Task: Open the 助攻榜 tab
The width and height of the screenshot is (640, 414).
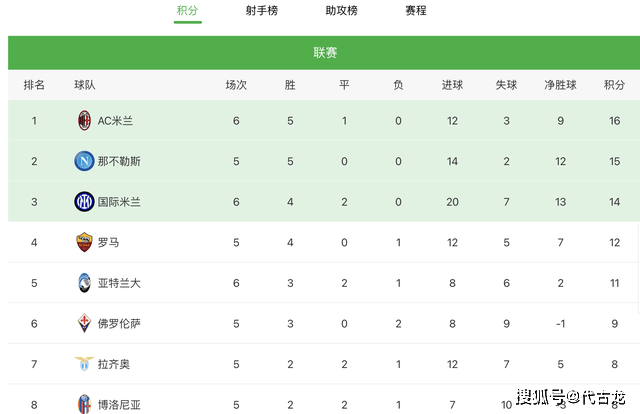Action: (x=342, y=10)
